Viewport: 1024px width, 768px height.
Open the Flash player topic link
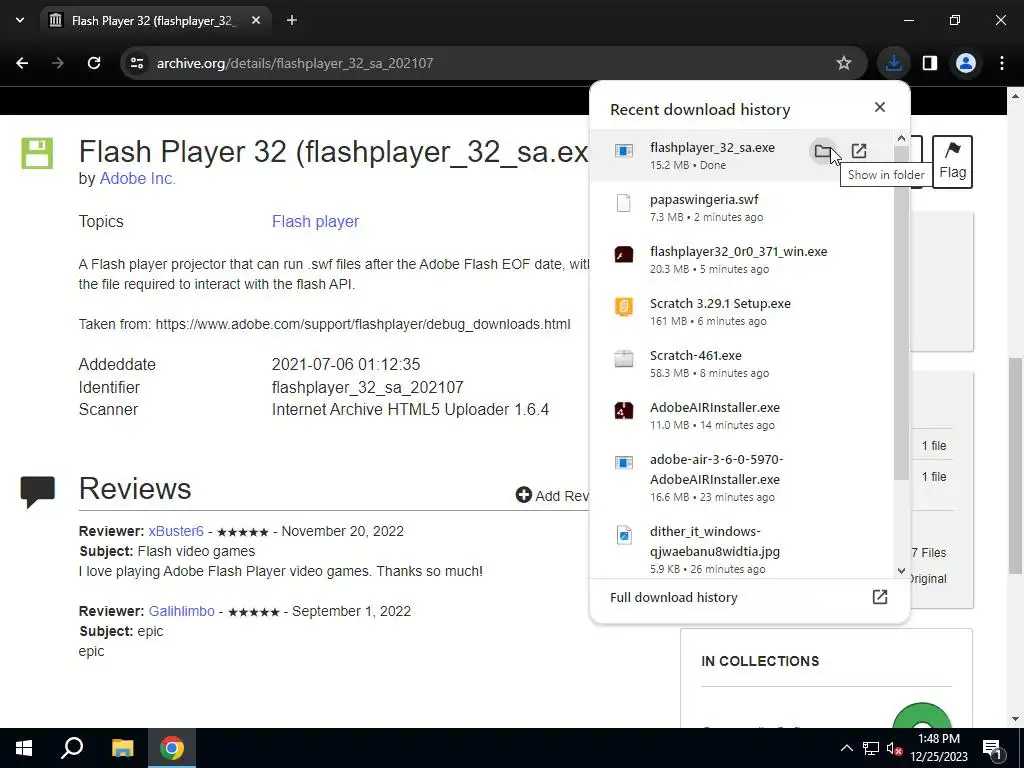click(x=315, y=221)
